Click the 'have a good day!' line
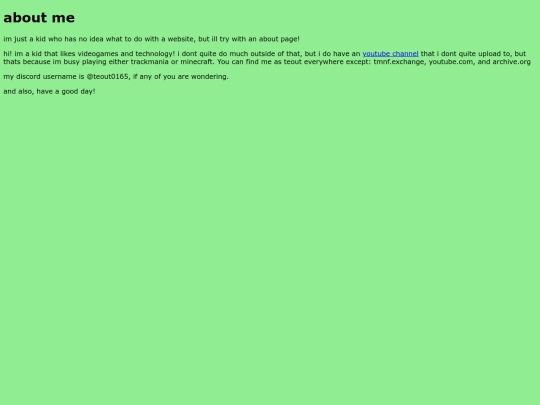Screen dimensions: 540x405 coord(49,91)
